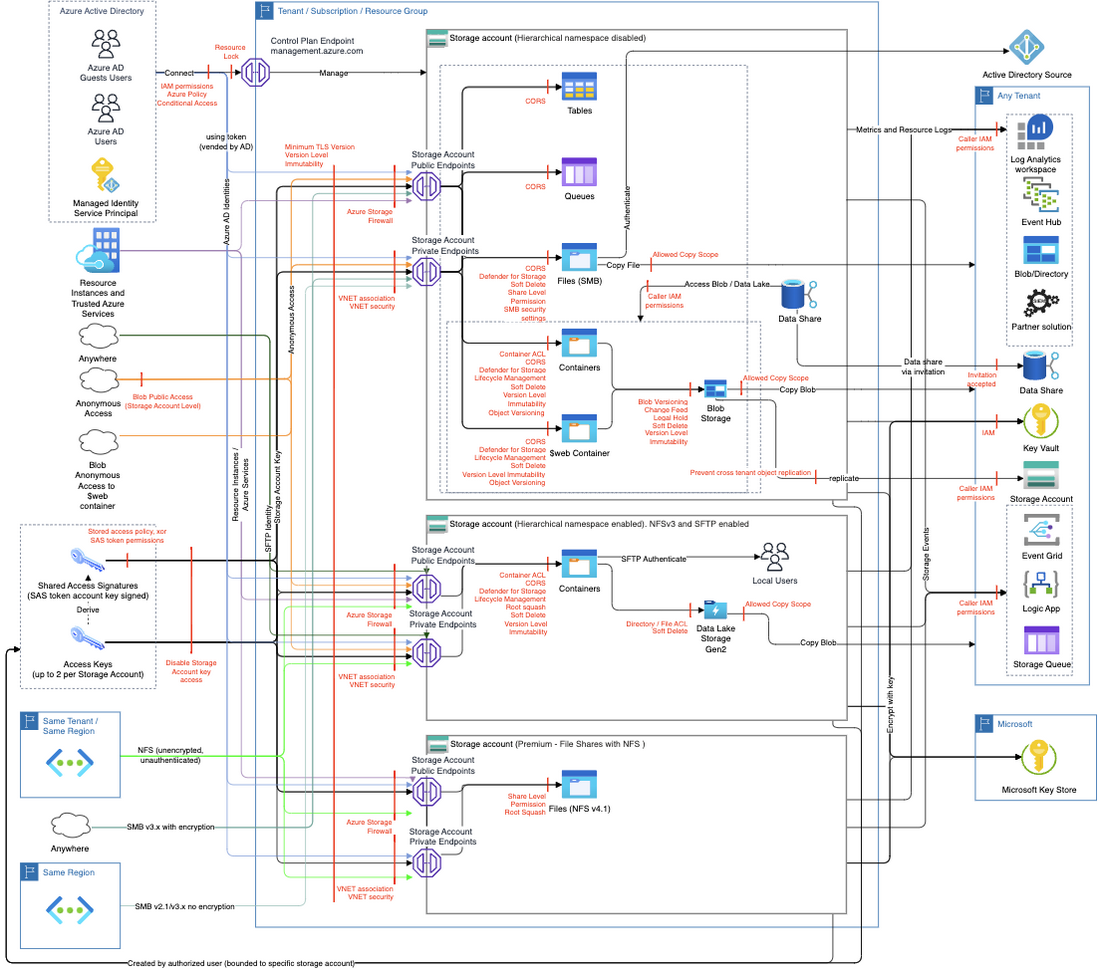
Task: Select the Premium storage account Private Endpoints icon
Action: pyautogui.click(x=426, y=863)
